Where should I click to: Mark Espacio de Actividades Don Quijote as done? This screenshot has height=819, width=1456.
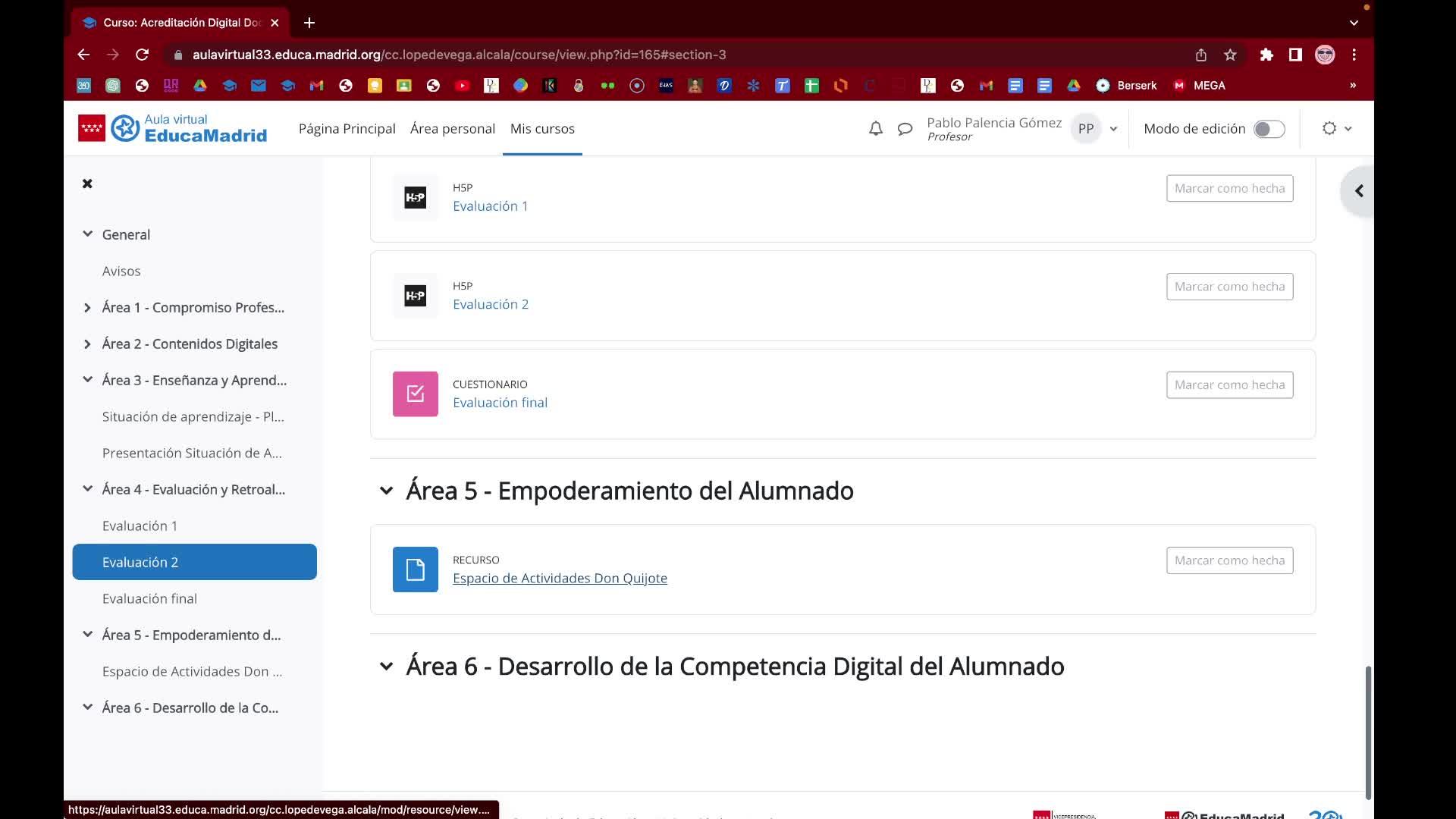(1229, 560)
